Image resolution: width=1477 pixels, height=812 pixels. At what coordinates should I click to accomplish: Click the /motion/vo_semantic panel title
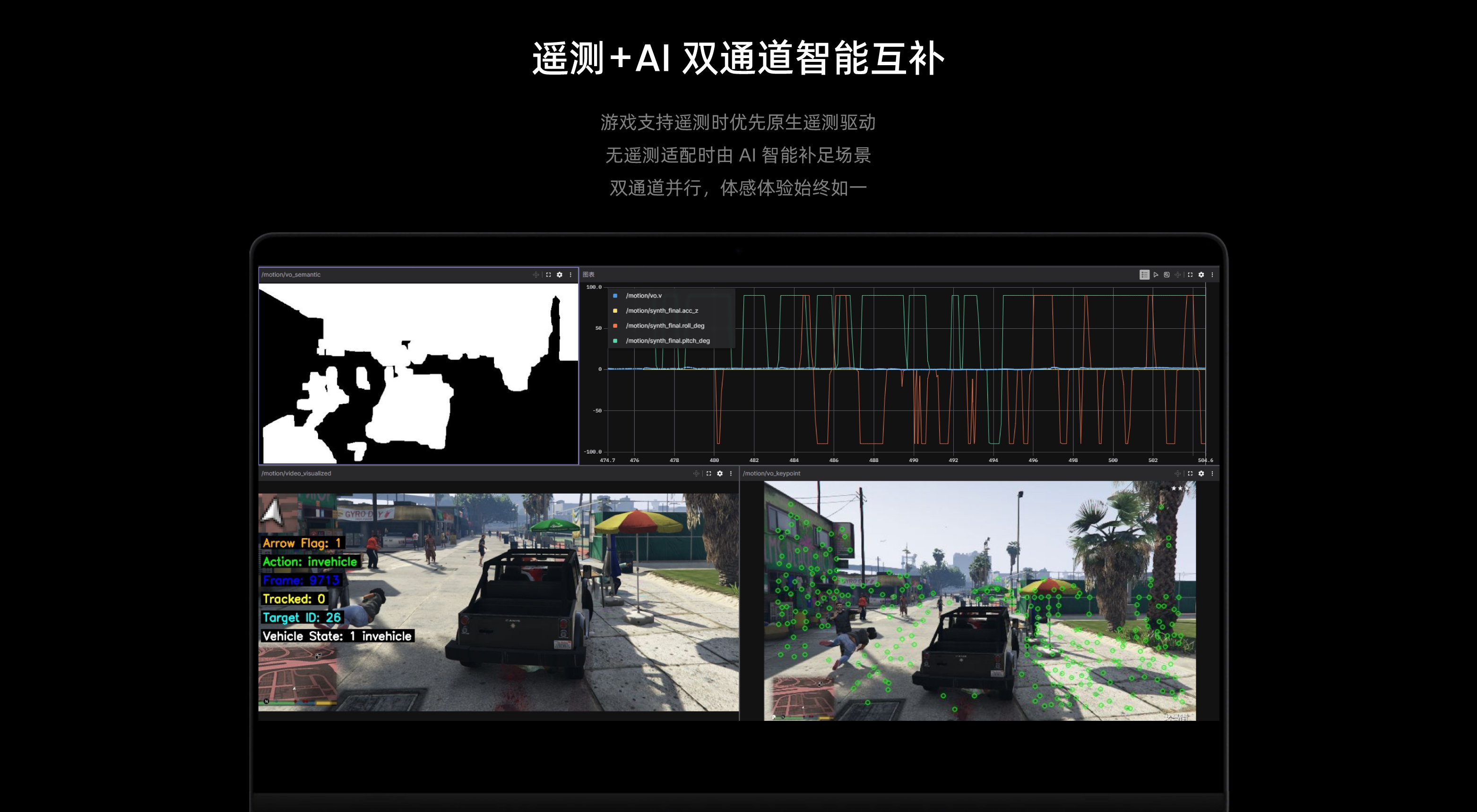point(291,274)
